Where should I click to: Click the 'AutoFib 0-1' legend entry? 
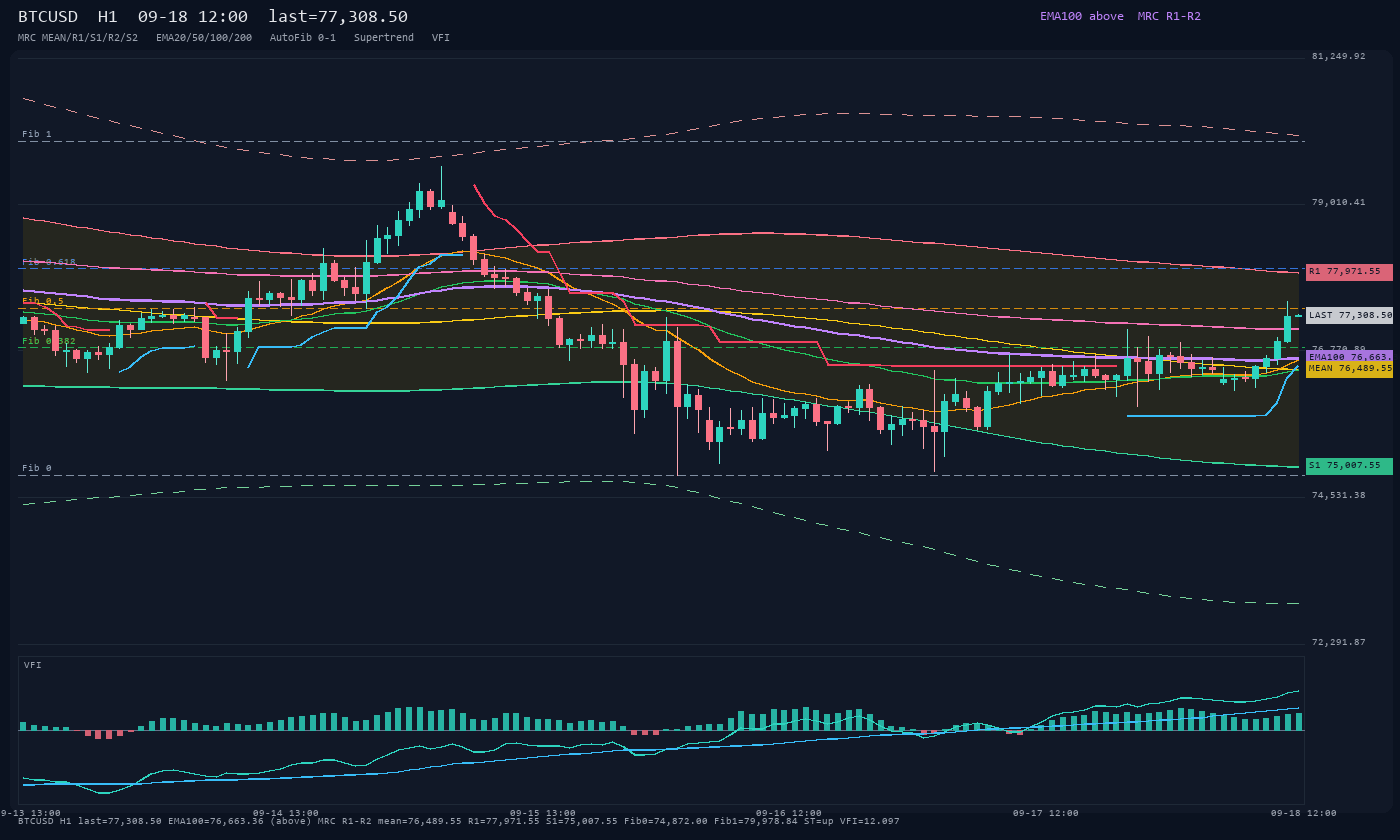click(x=303, y=38)
